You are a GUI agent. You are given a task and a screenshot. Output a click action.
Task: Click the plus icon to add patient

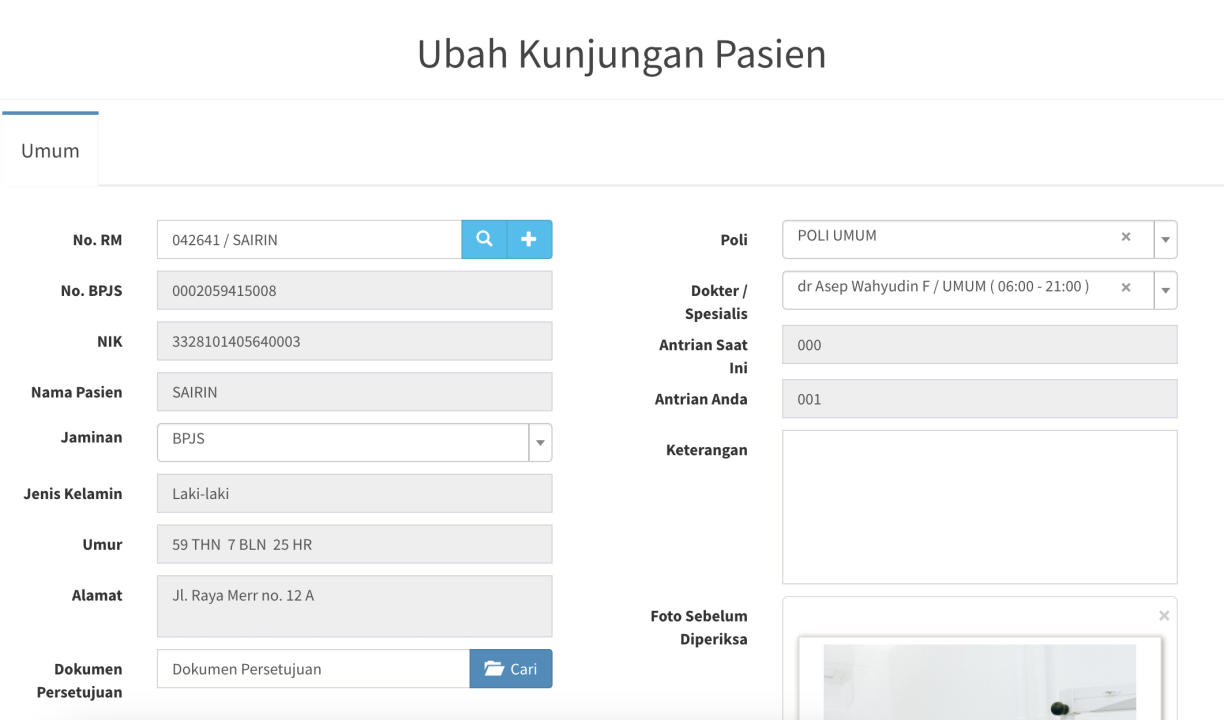pos(529,240)
